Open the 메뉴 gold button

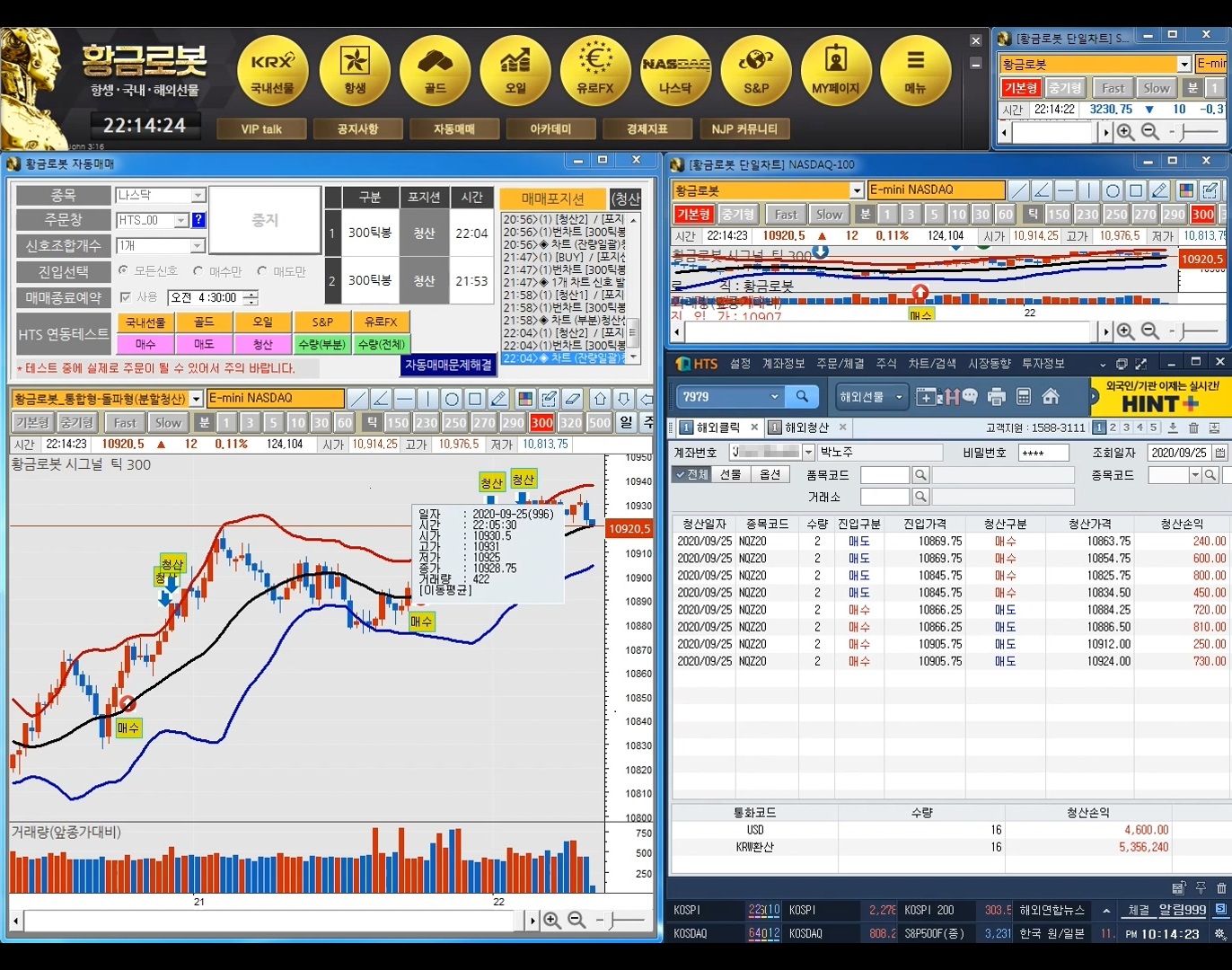tap(915, 72)
